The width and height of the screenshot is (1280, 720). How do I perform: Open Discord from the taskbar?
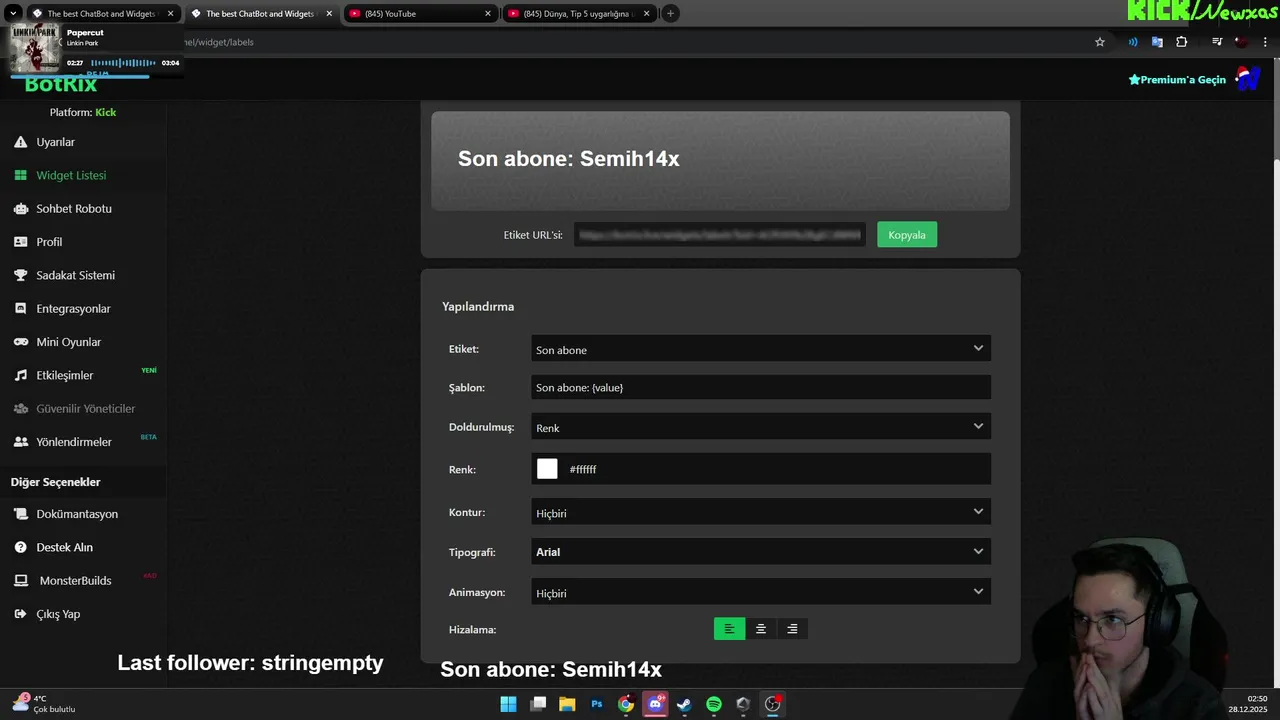(655, 704)
